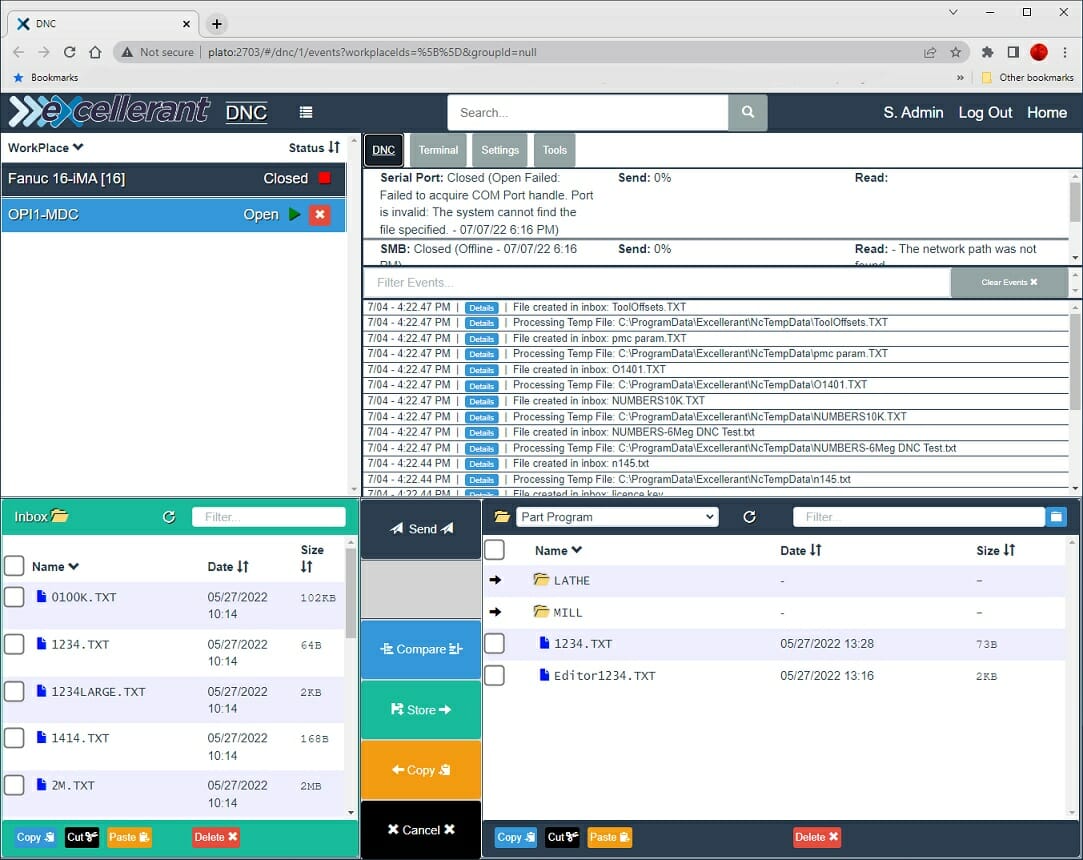
Task: Open the Part Program dropdown
Action: [x=618, y=517]
